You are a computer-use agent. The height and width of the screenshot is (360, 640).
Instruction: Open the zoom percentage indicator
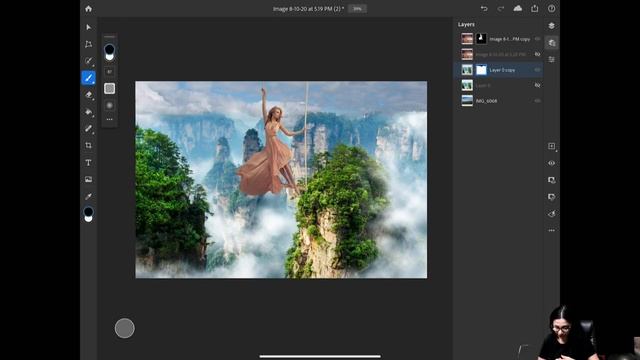357,9
